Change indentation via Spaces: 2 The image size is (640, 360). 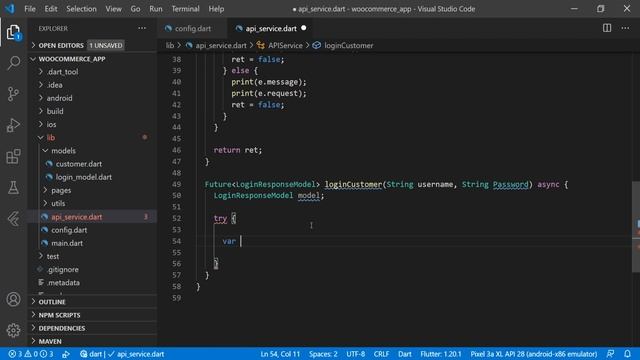click(x=323, y=354)
